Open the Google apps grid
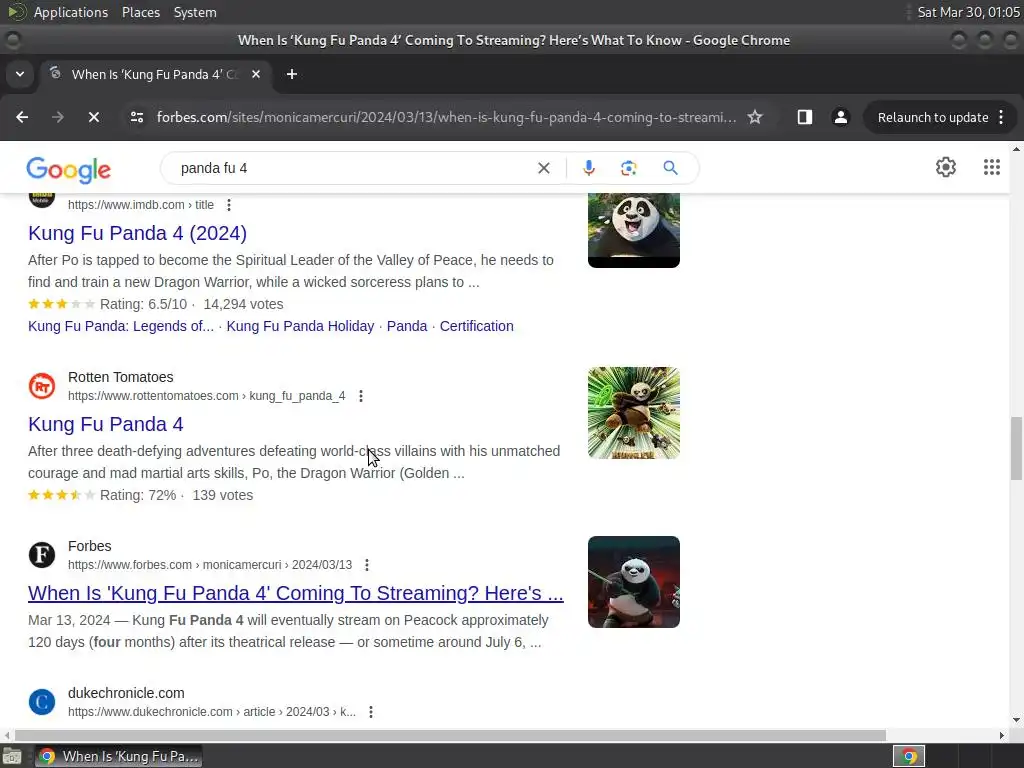Viewport: 1024px width, 768px height. click(x=991, y=167)
